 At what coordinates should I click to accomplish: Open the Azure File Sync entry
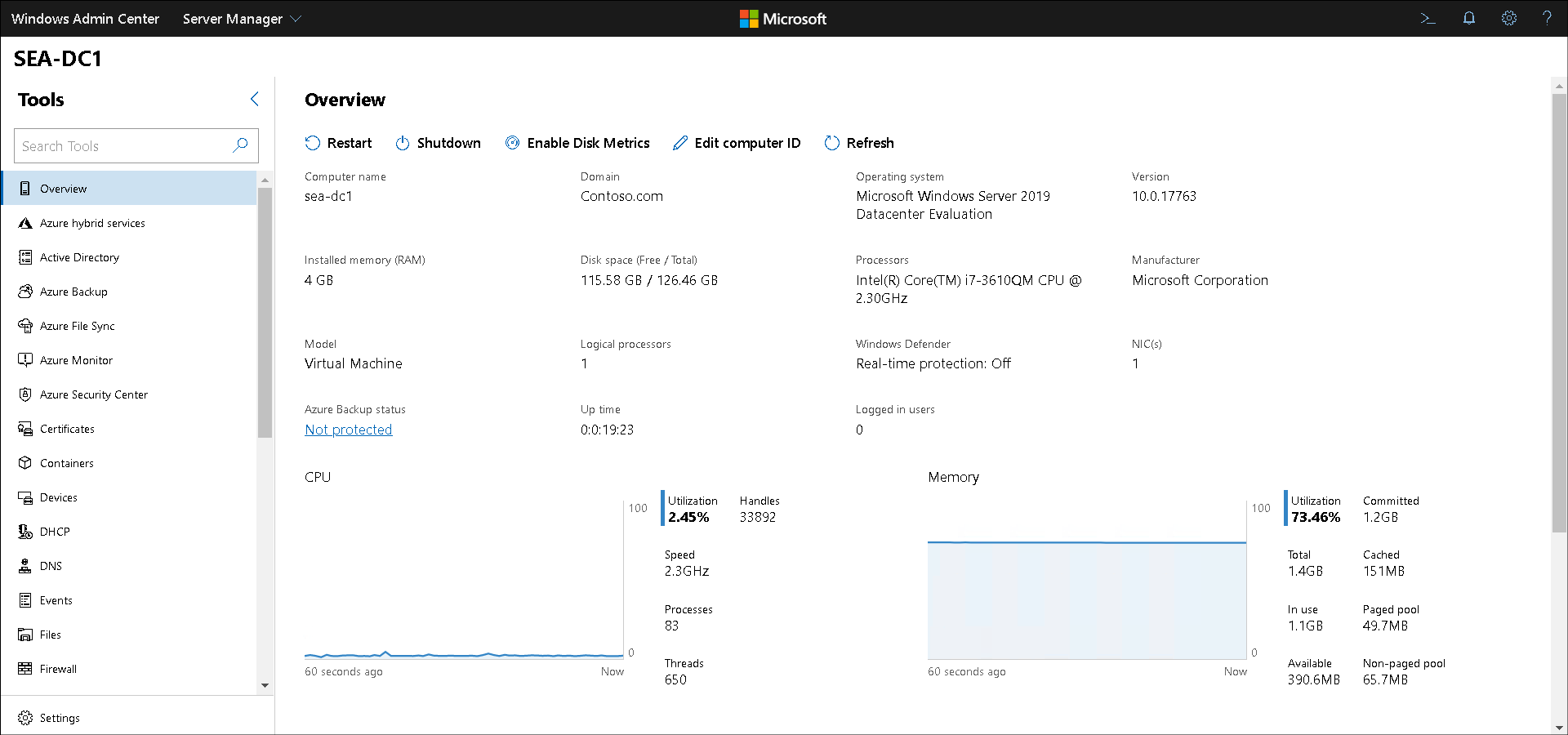[77, 325]
